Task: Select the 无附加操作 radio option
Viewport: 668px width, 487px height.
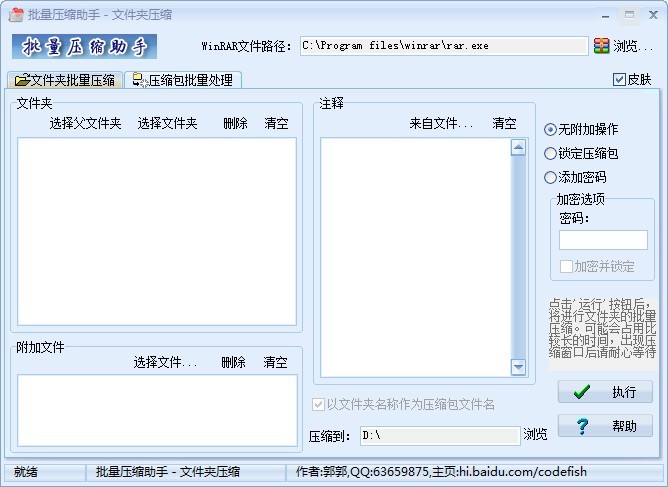Action: (x=551, y=129)
